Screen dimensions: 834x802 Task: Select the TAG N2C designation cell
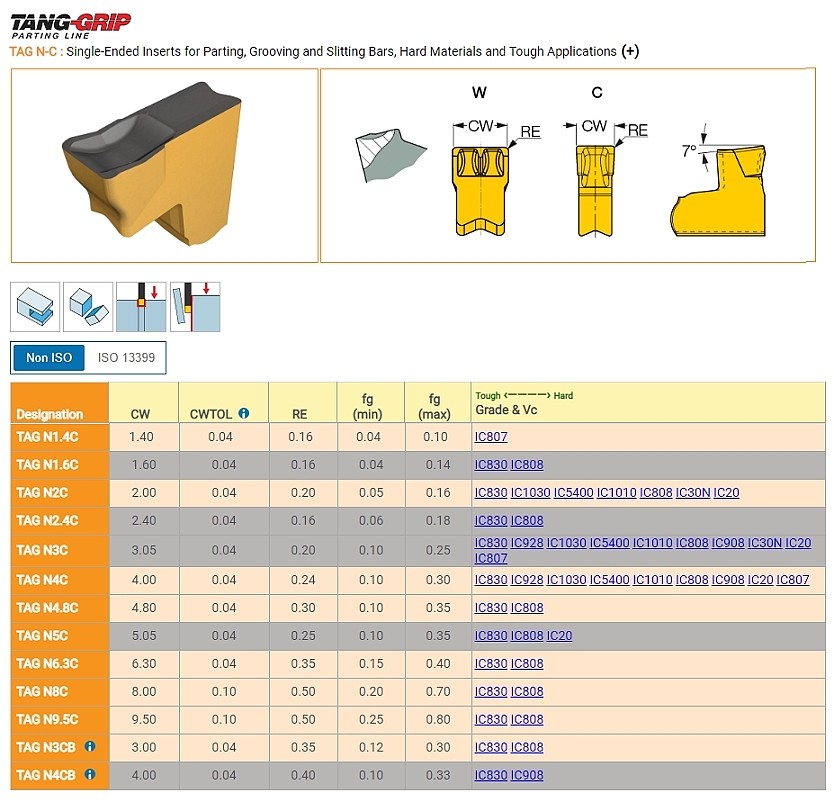[60, 493]
